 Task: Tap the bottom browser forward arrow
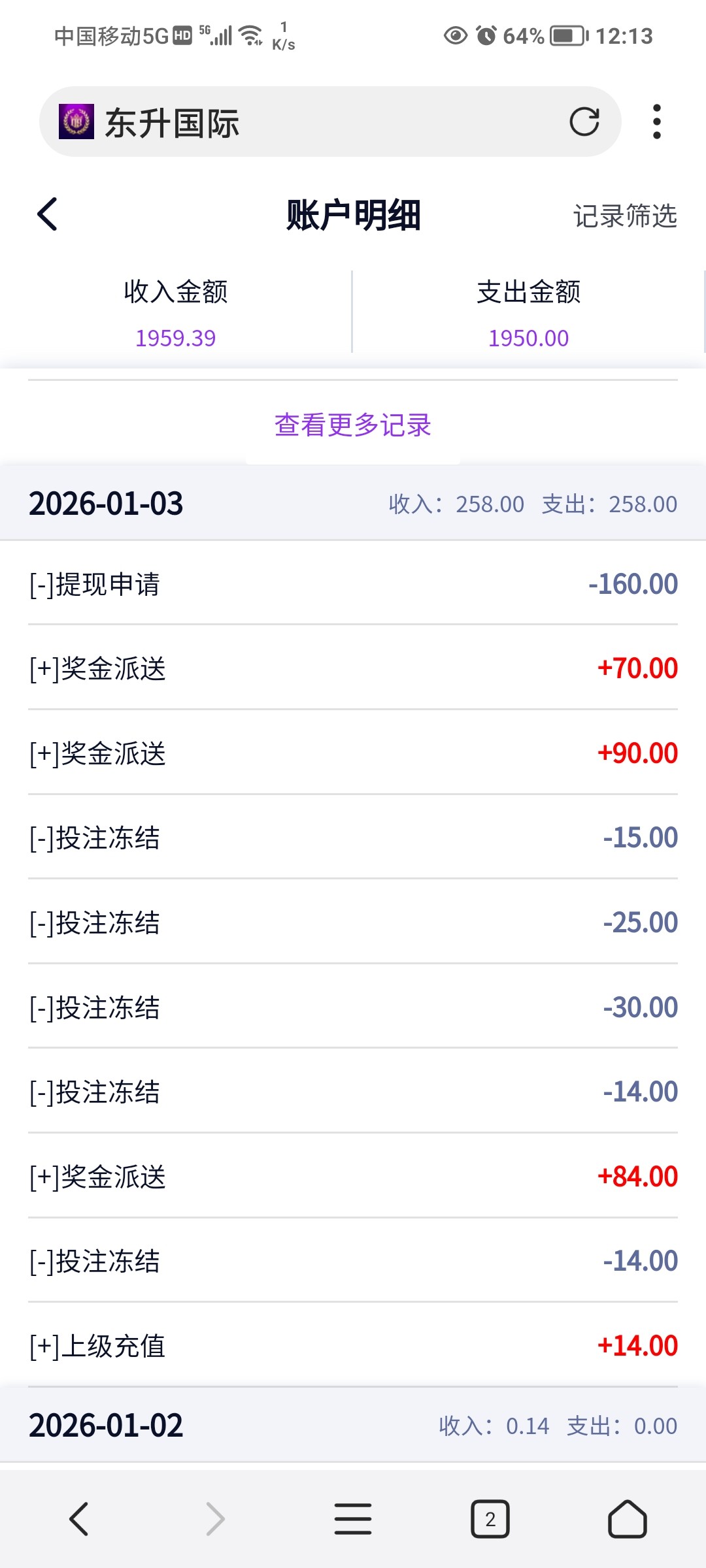[x=215, y=1518]
